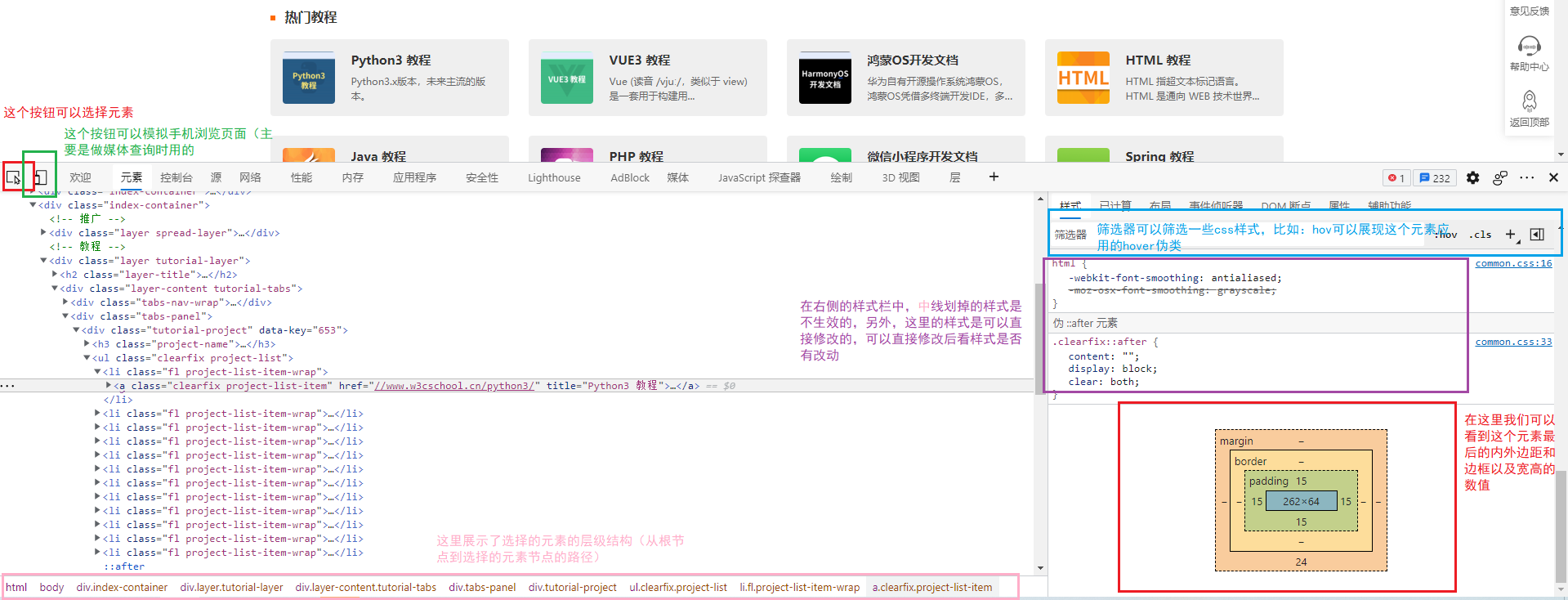Open DevTools settings gear
Image resolution: width=1568 pixels, height=600 pixels.
pos(1472,177)
